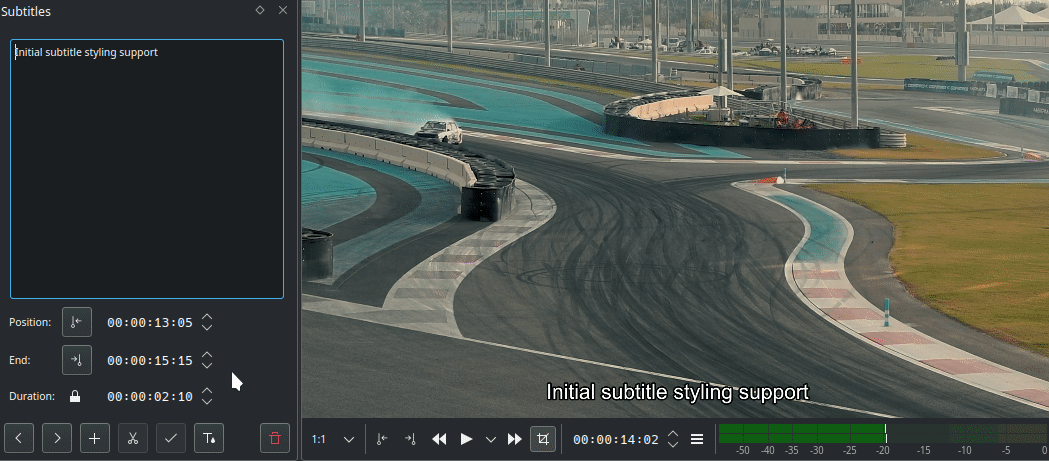Toggle the crop zone button in monitor
This screenshot has height=461, width=1049.
[543, 439]
